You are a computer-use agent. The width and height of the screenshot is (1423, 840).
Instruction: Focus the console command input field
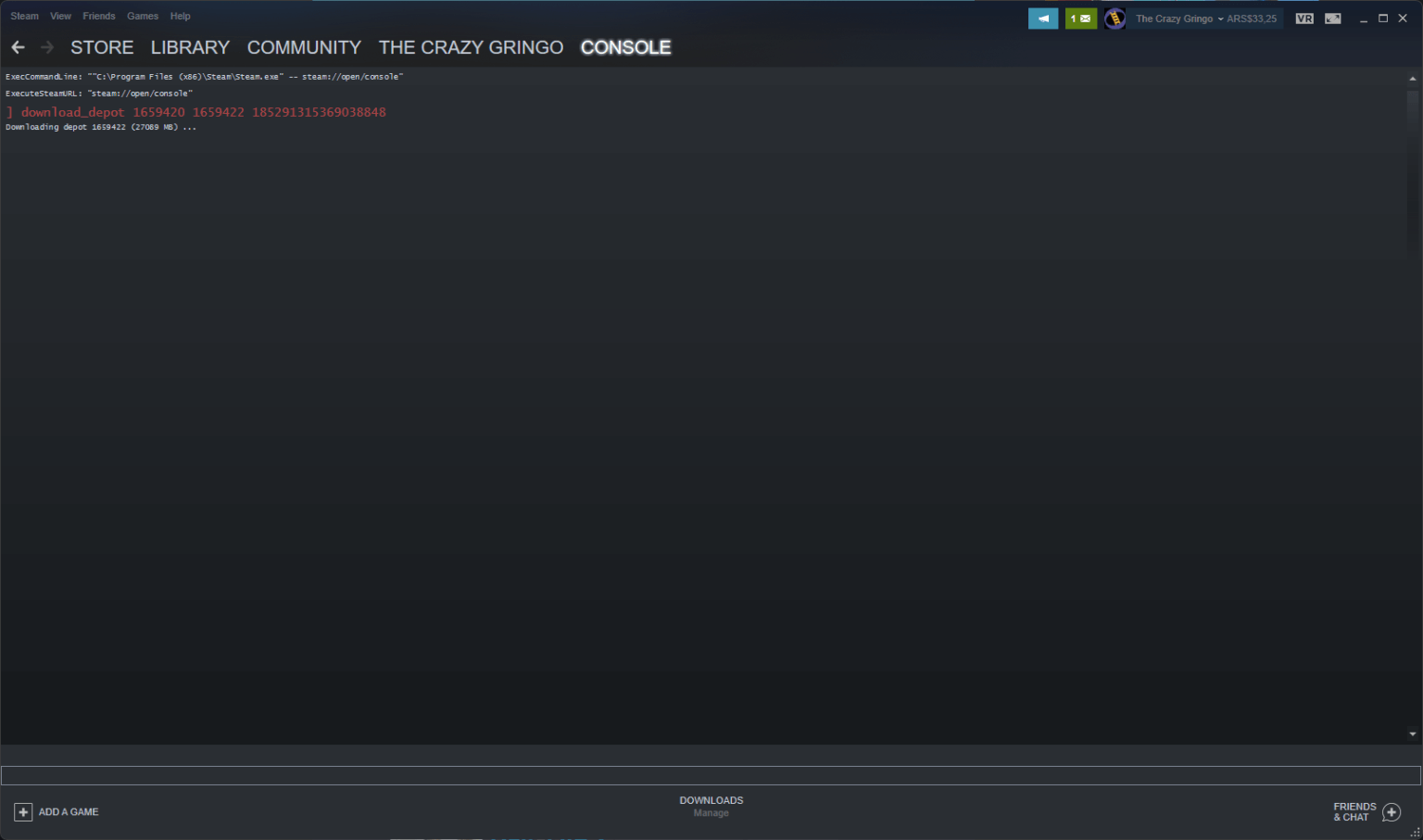coord(711,775)
